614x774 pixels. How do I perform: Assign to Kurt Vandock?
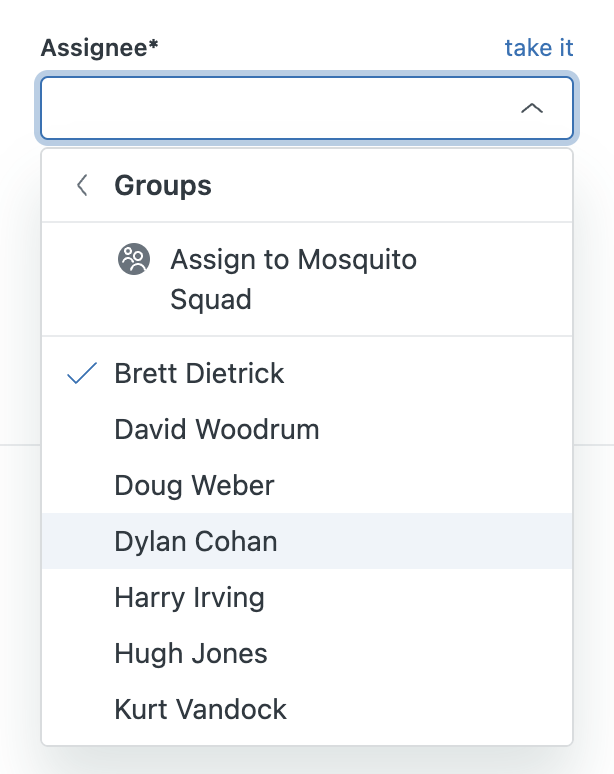201,710
